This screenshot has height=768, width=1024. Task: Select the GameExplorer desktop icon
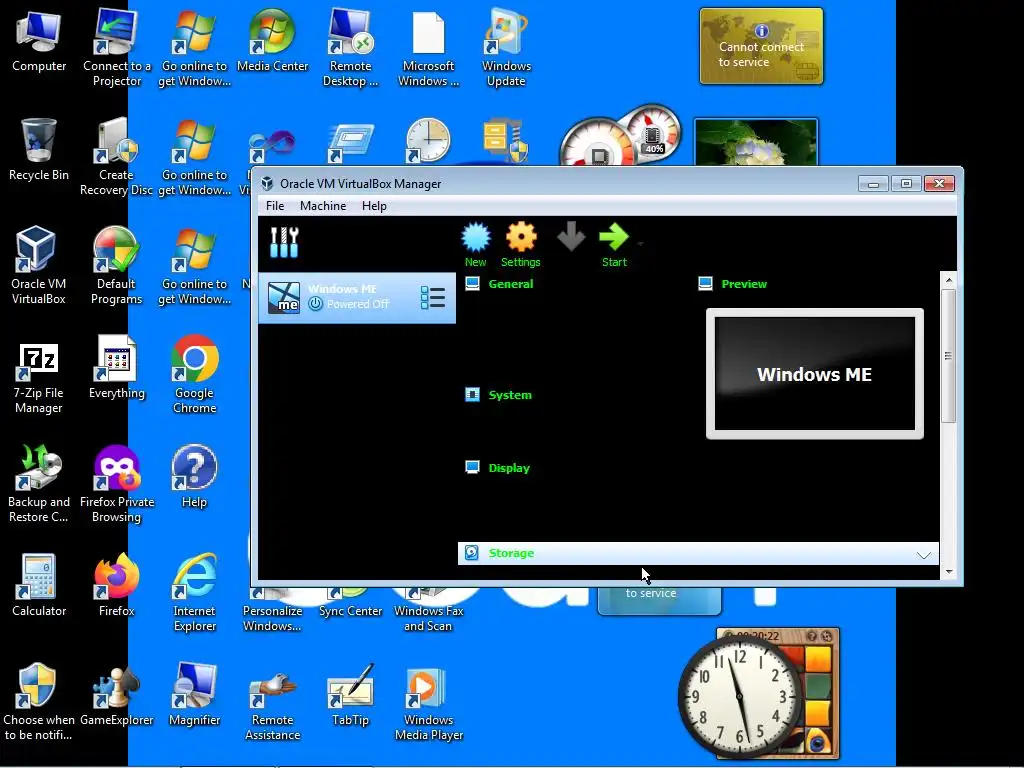coord(116,694)
